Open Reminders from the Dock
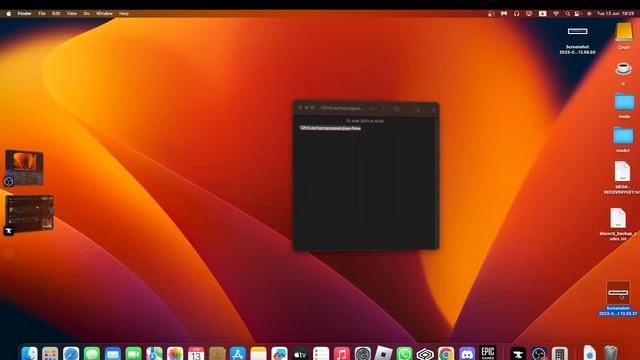 point(321,353)
